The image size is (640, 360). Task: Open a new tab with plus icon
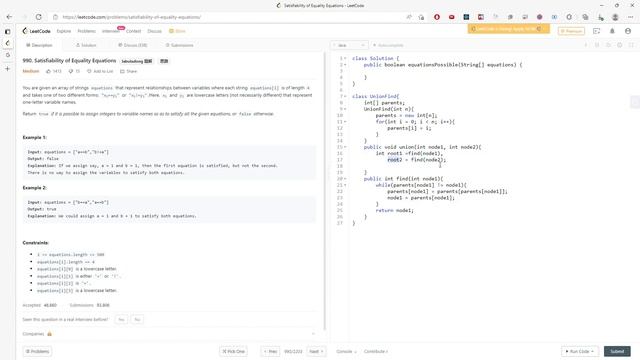tap(7, 69)
